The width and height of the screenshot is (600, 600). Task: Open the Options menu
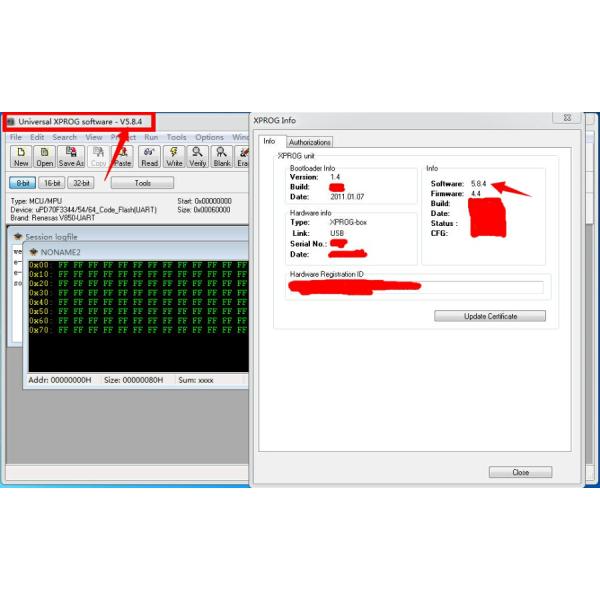(x=209, y=137)
